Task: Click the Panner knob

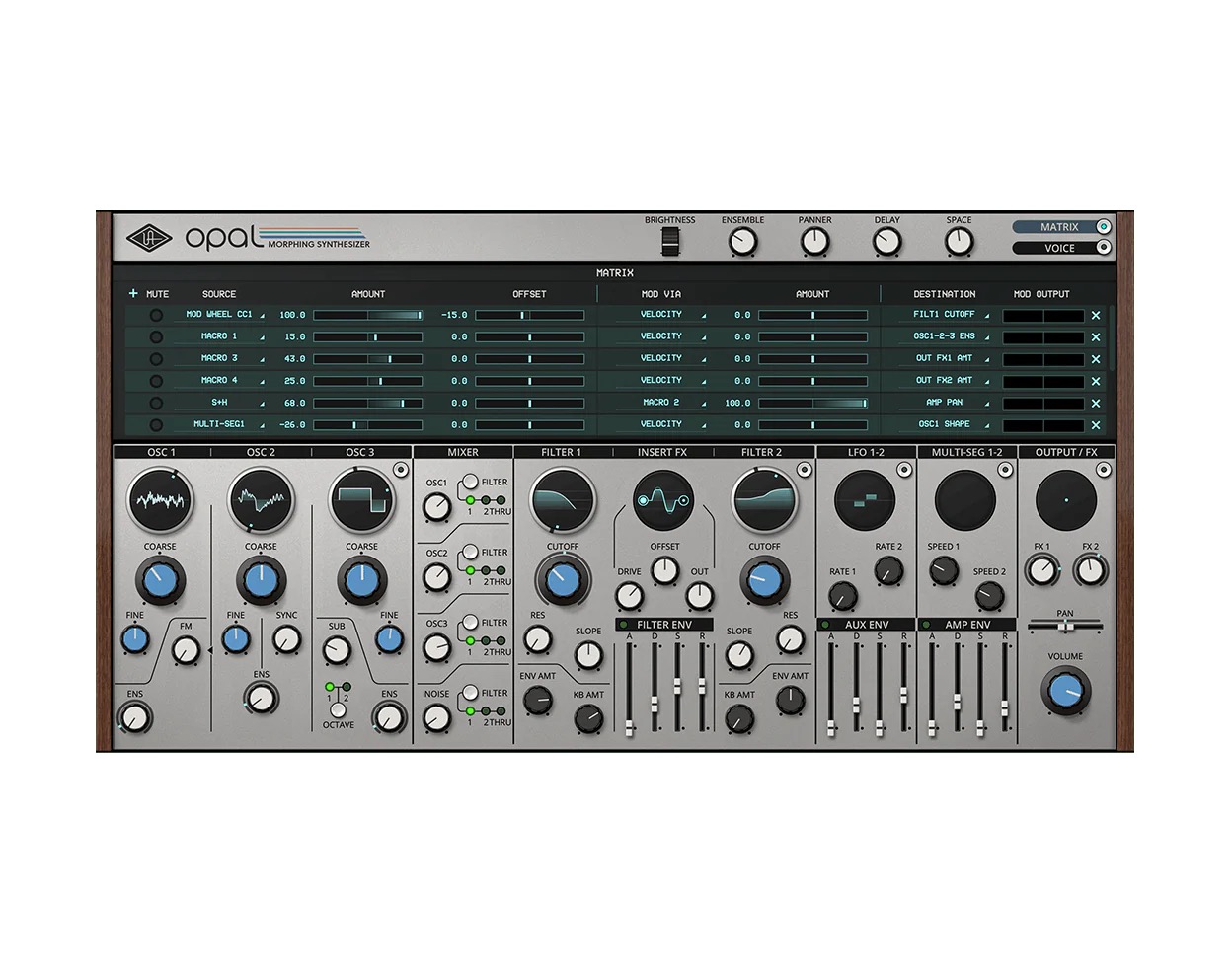Action: pyautogui.click(x=814, y=242)
